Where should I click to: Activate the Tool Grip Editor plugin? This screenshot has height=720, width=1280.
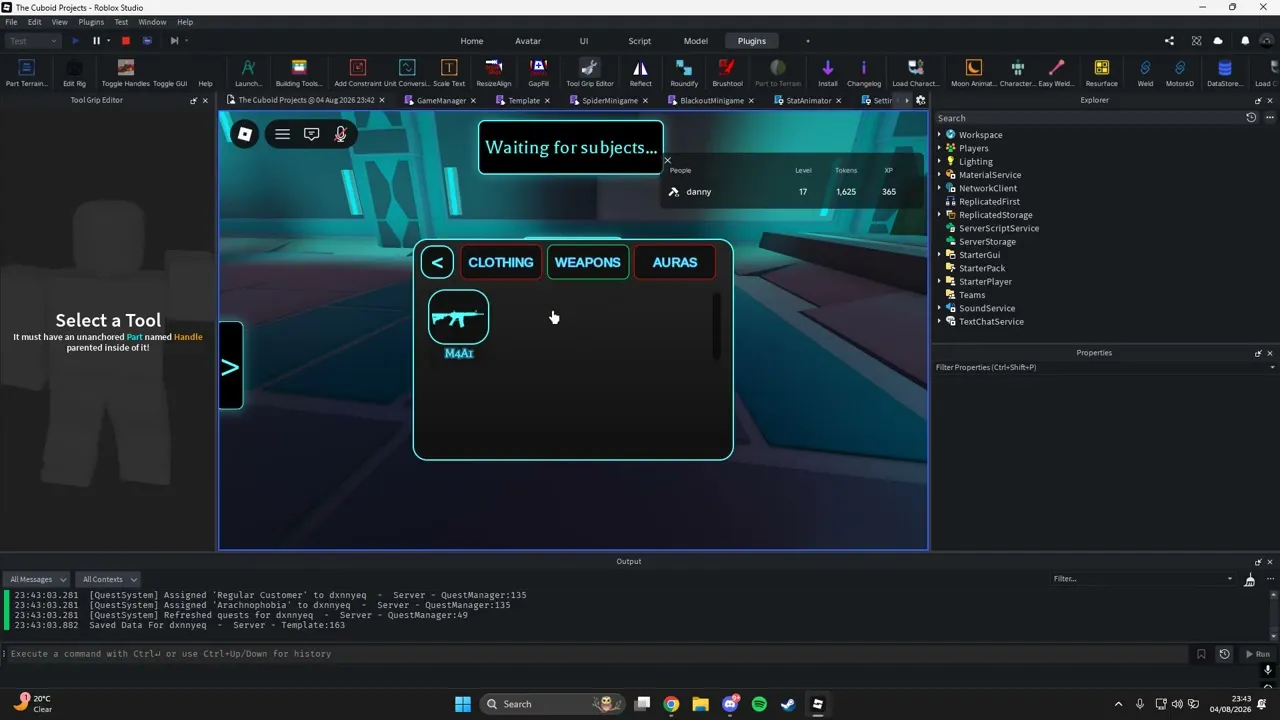tap(589, 72)
